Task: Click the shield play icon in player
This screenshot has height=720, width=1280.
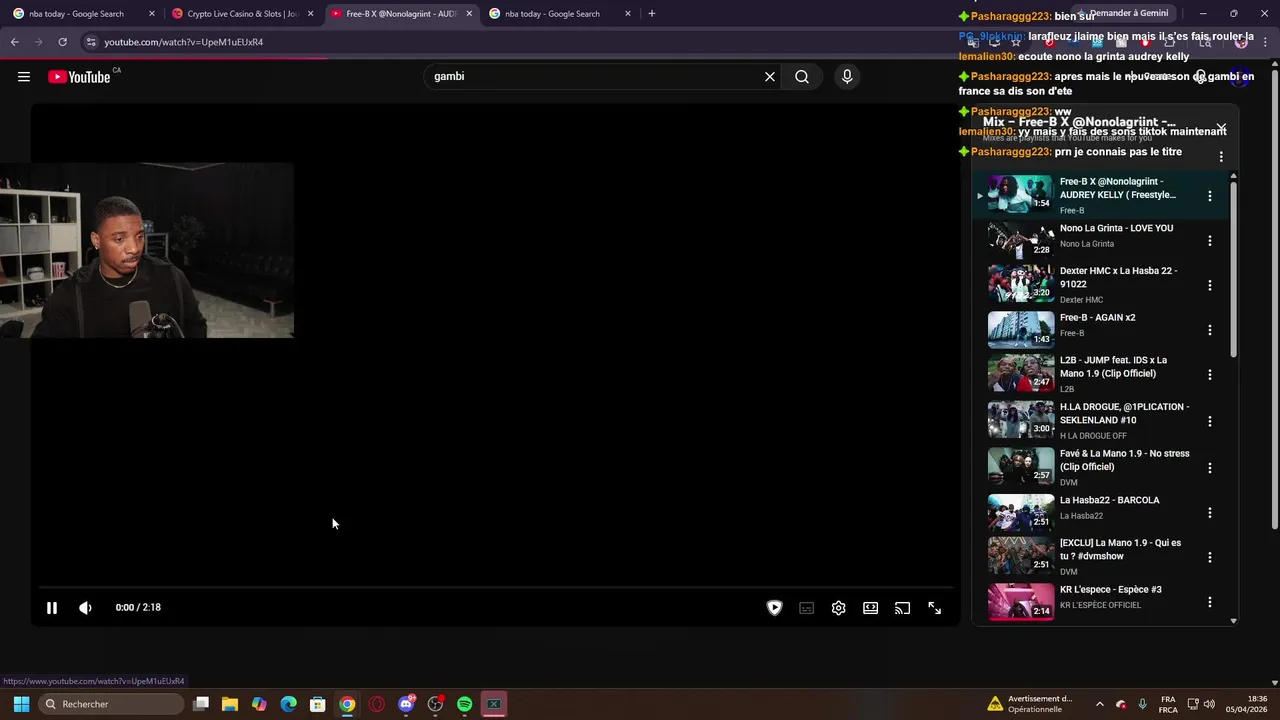Action: point(774,607)
